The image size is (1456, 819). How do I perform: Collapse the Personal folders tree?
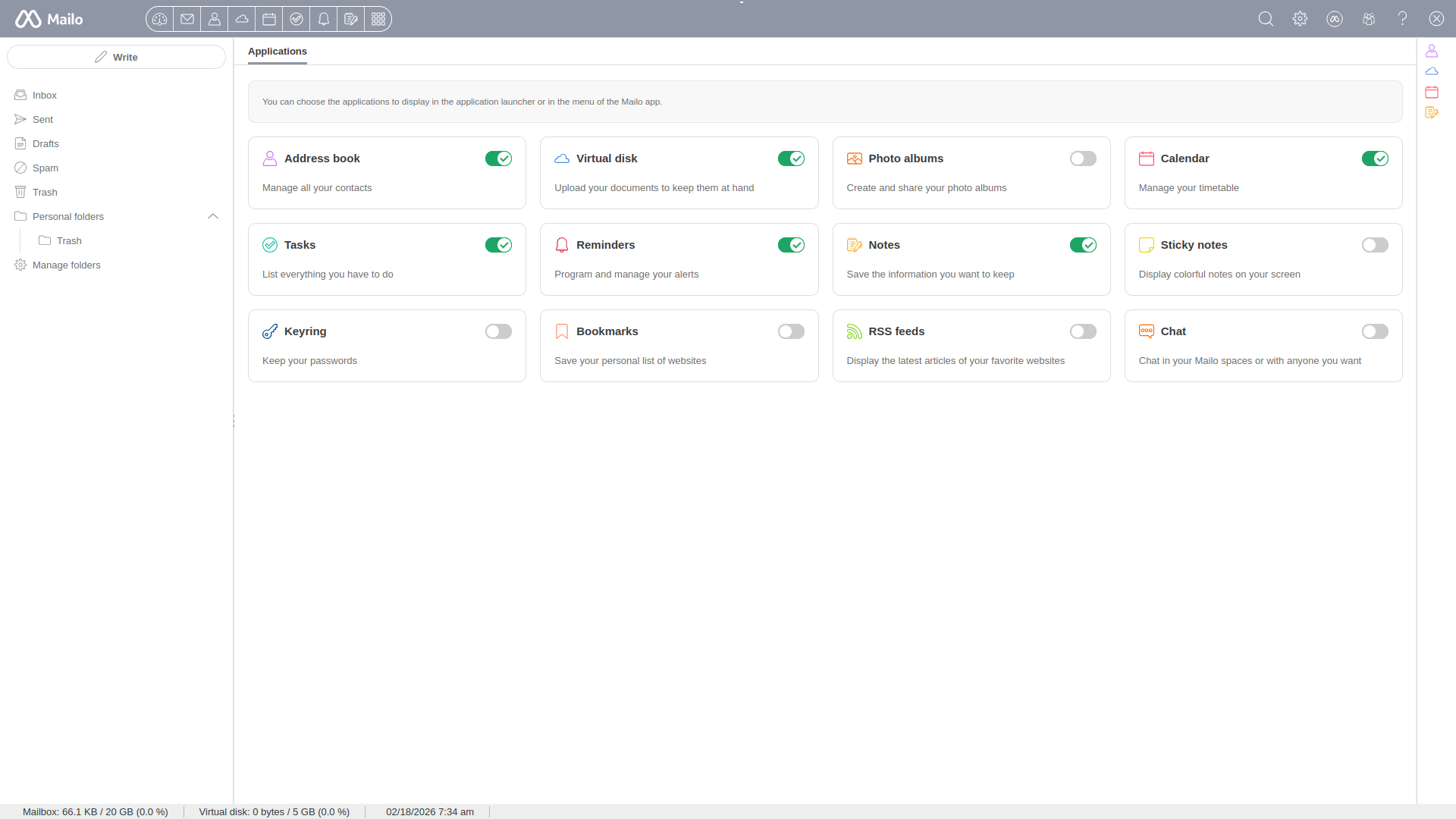pyautogui.click(x=213, y=216)
